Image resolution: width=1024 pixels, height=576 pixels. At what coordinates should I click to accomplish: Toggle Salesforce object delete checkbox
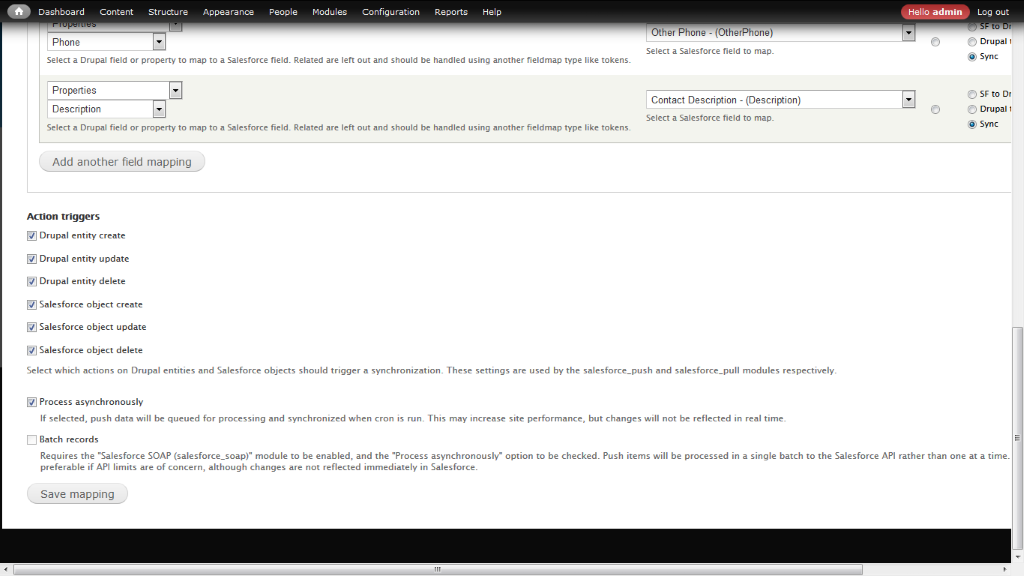coord(31,351)
